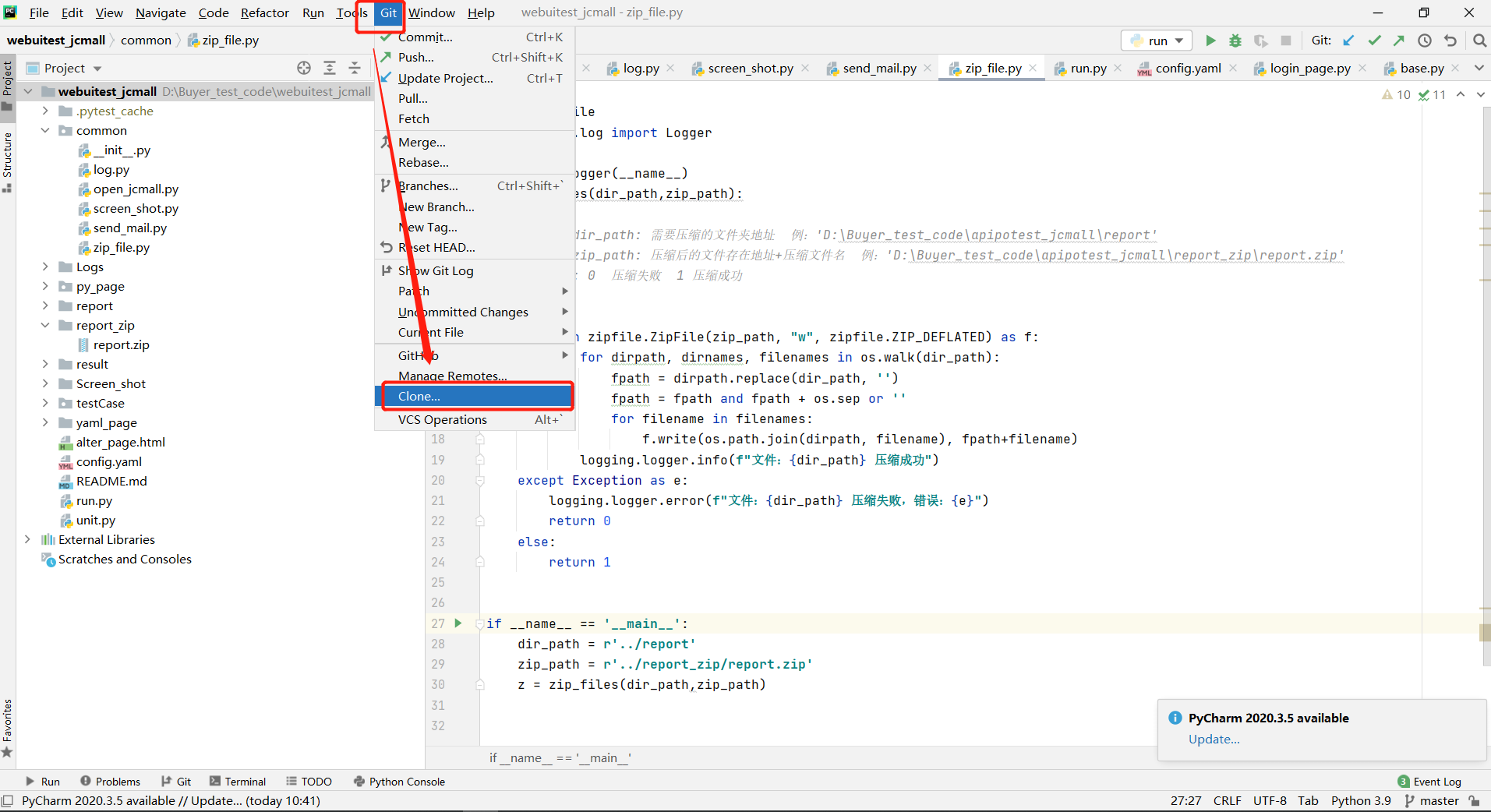The height and width of the screenshot is (812, 1491).
Task: Open the Event Log
Action: tap(1429, 782)
